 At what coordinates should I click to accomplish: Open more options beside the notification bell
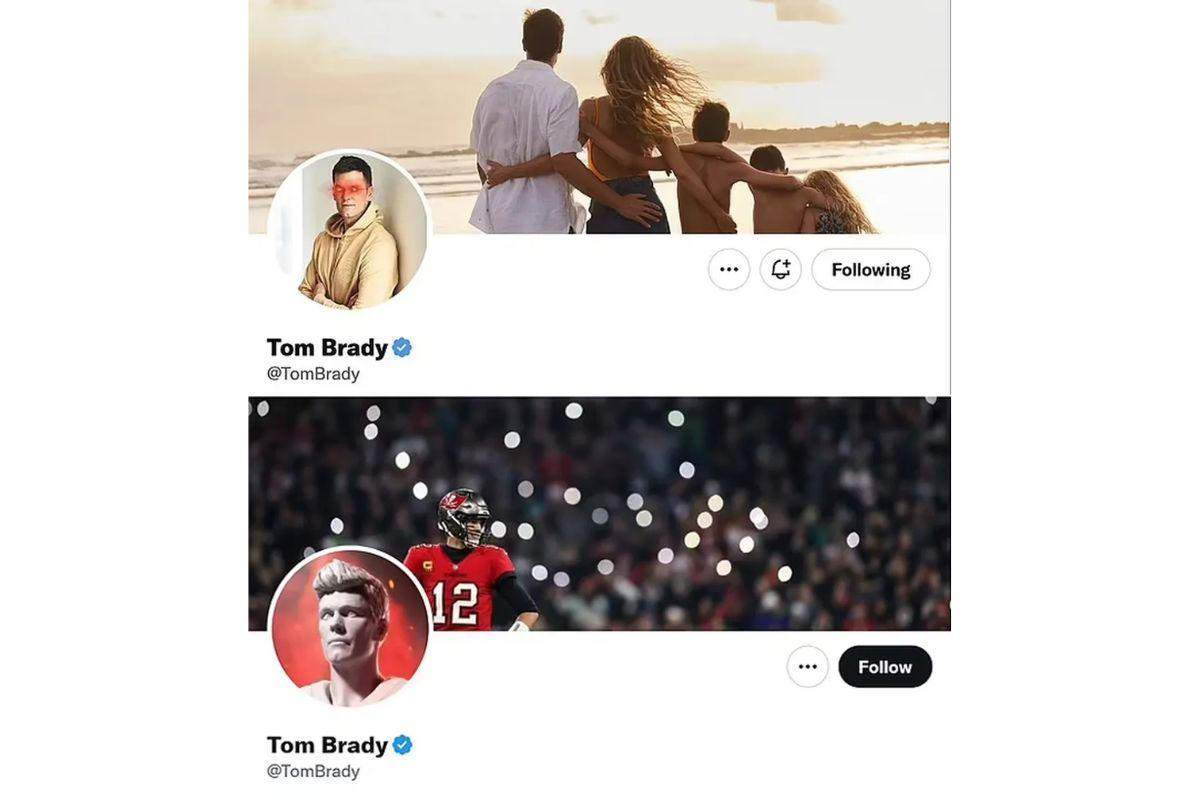[729, 270]
